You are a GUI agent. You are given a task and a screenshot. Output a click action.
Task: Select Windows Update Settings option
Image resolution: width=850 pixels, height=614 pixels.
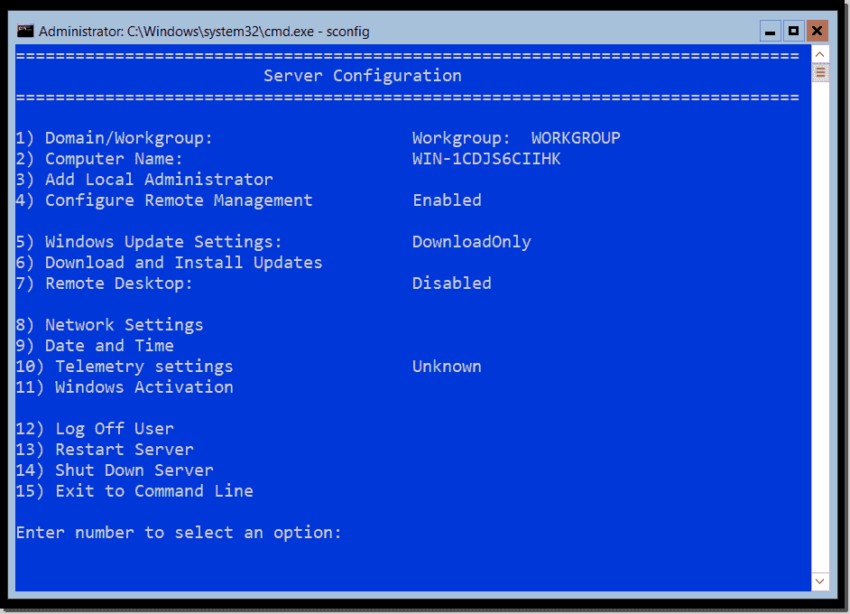coord(150,241)
